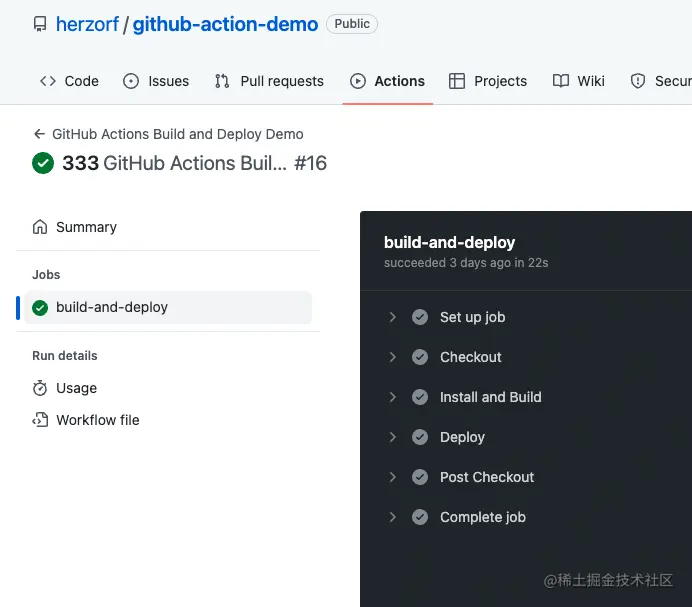692x607 pixels.
Task: Click the Summary home icon
Action: point(40,227)
